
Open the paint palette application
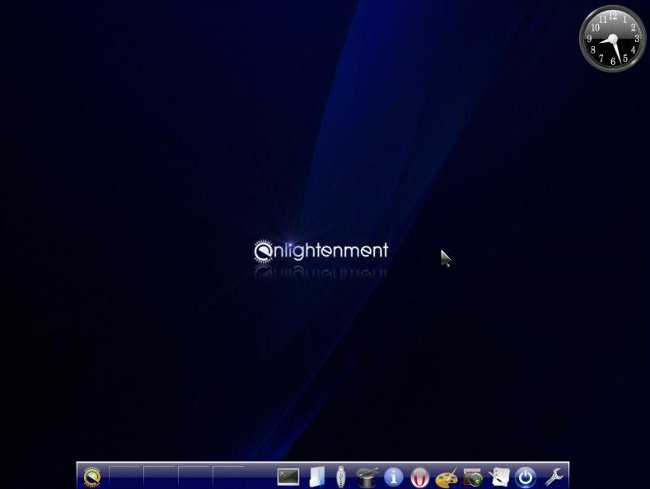[446, 477]
